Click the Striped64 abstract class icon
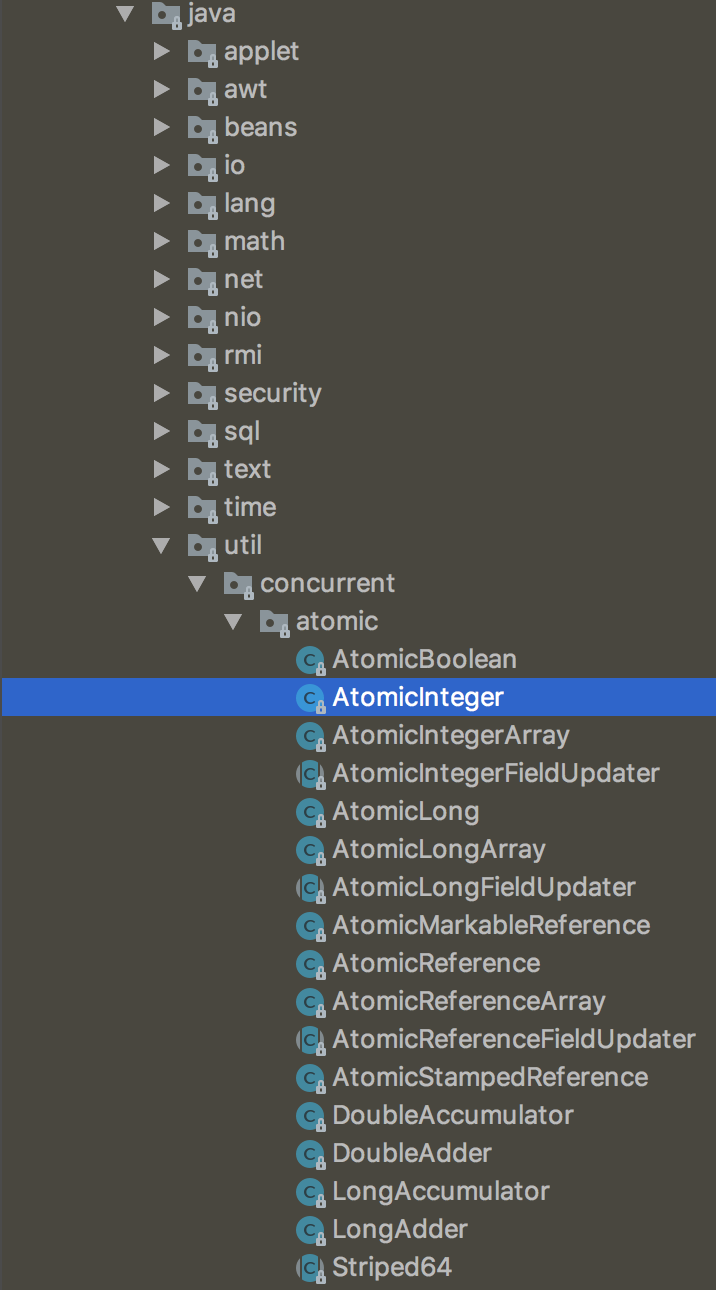The width and height of the screenshot is (716, 1290). coord(311,1268)
